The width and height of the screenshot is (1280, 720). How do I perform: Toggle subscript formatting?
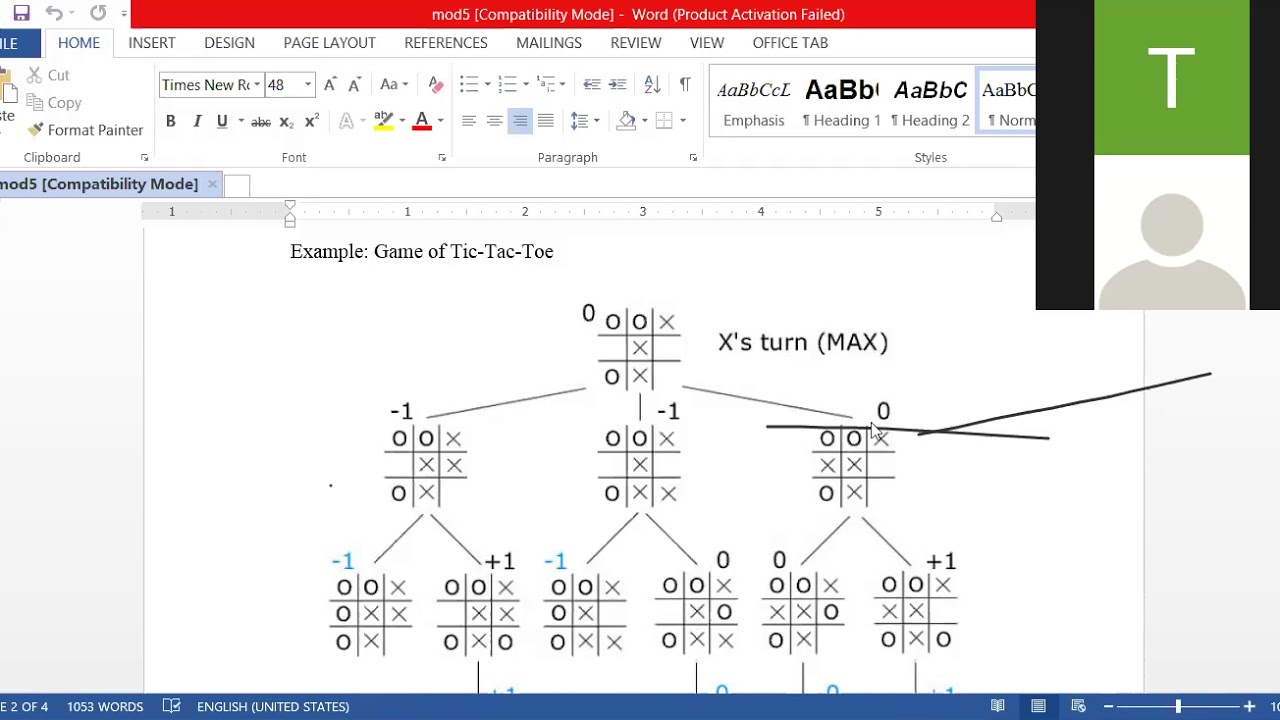click(x=286, y=121)
